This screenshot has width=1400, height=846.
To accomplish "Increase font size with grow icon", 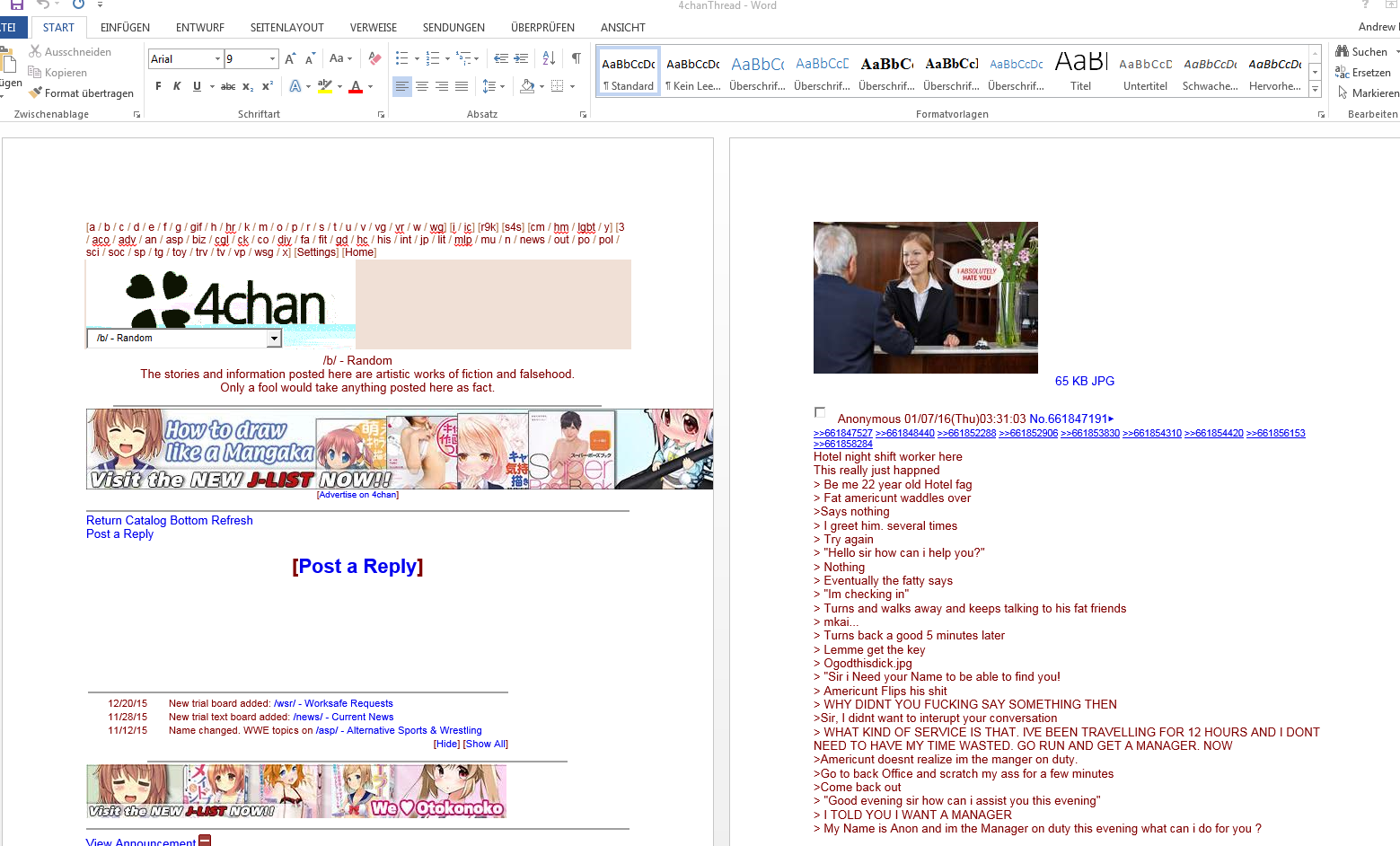I will 290,58.
